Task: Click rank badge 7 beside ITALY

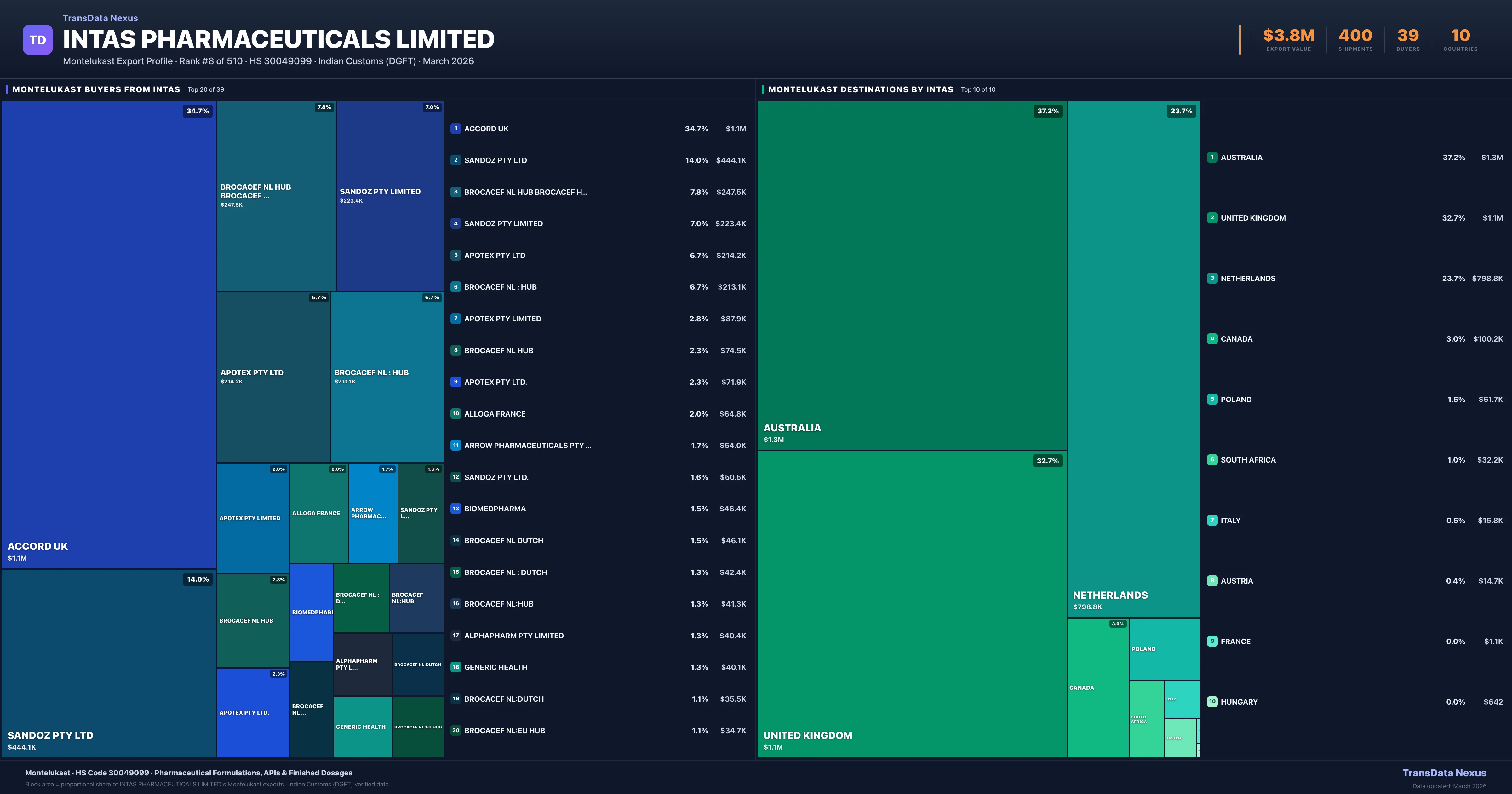Action: 1212,520
